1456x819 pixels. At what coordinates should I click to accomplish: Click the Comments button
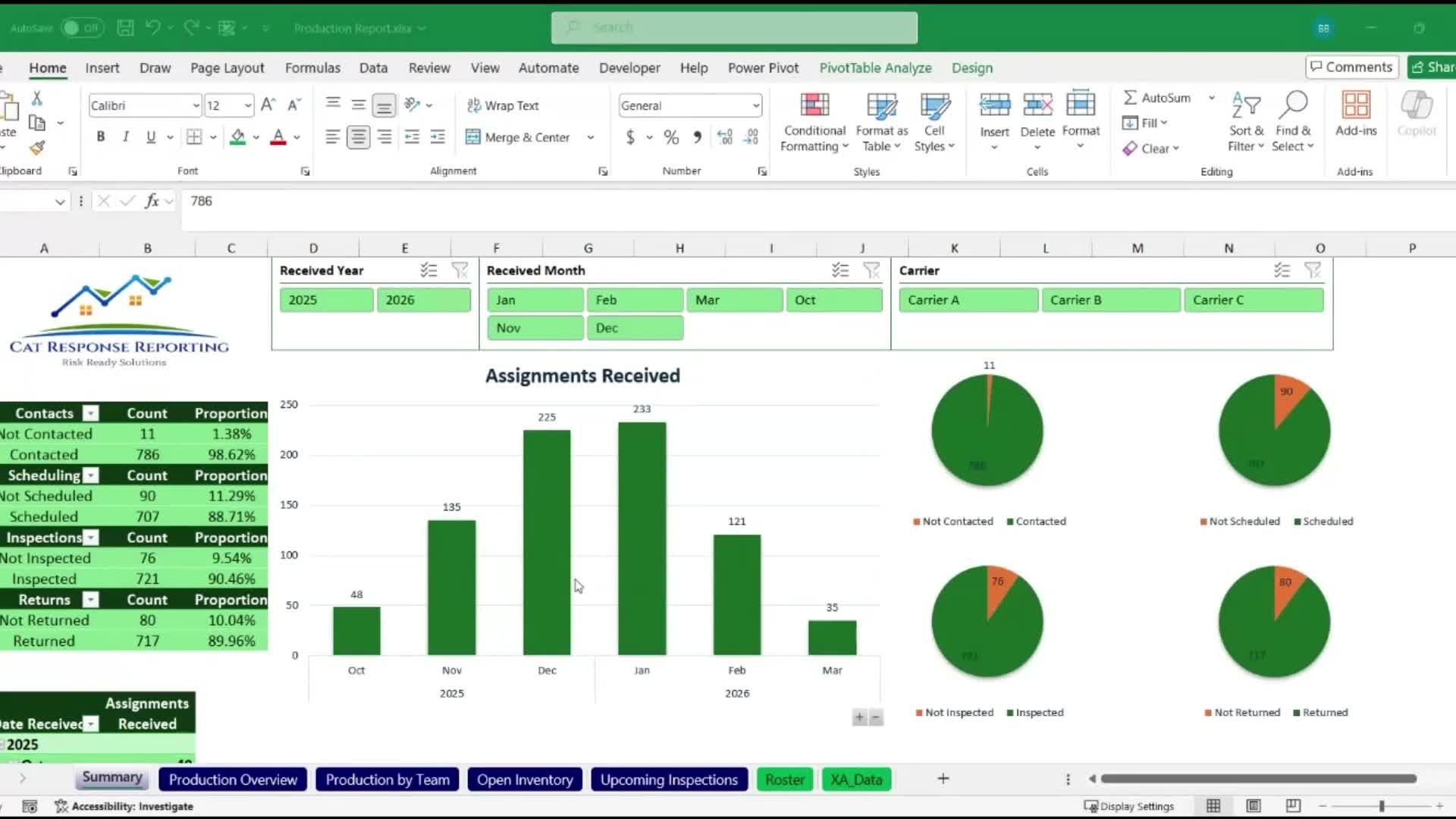[1351, 67]
